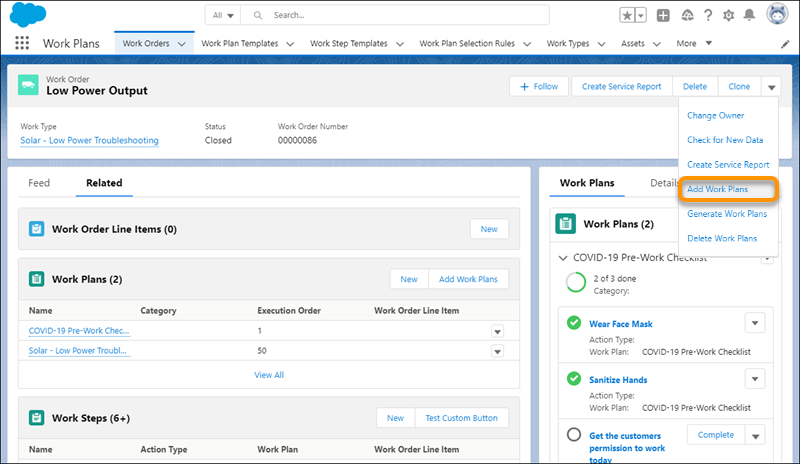Select Check for New Data menu item

[x=725, y=140]
